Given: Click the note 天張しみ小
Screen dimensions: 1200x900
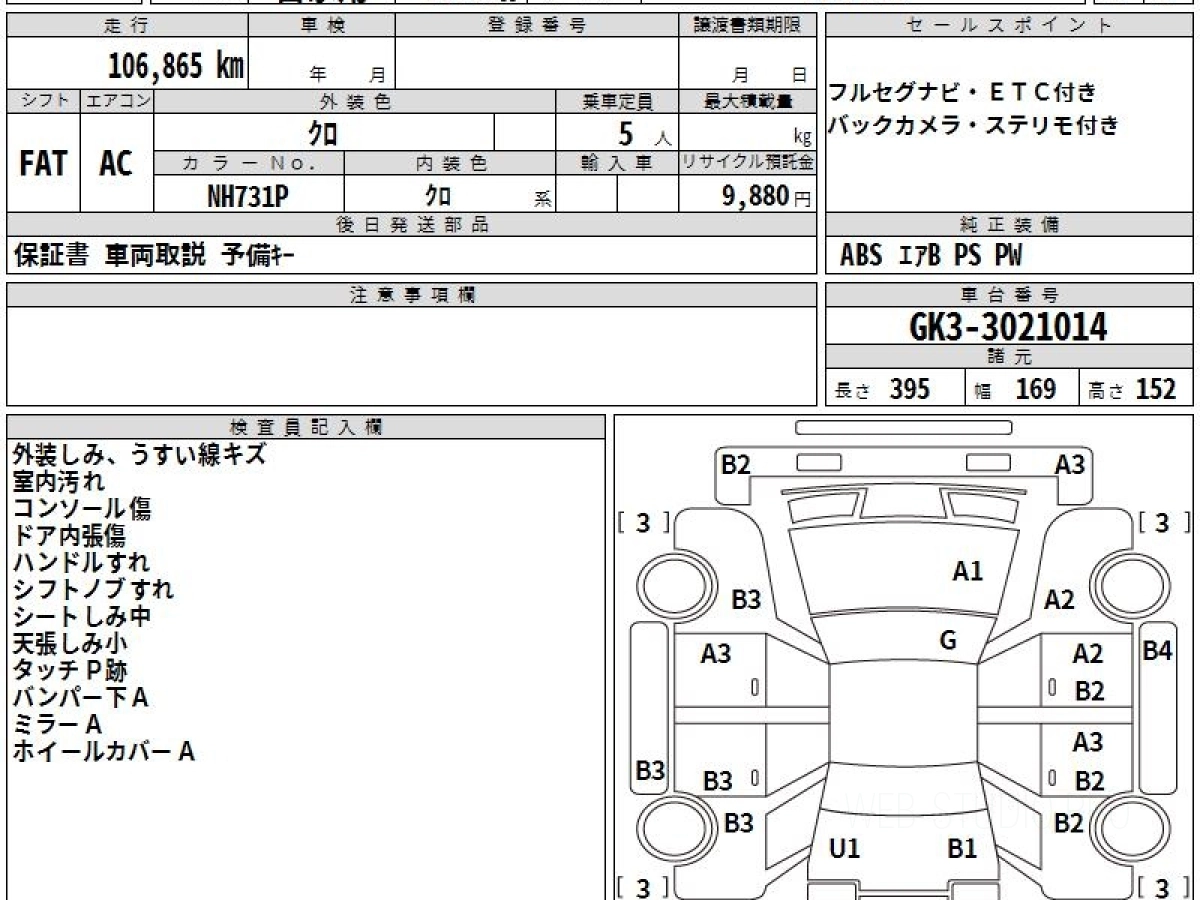Looking at the screenshot, I should coord(70,644).
